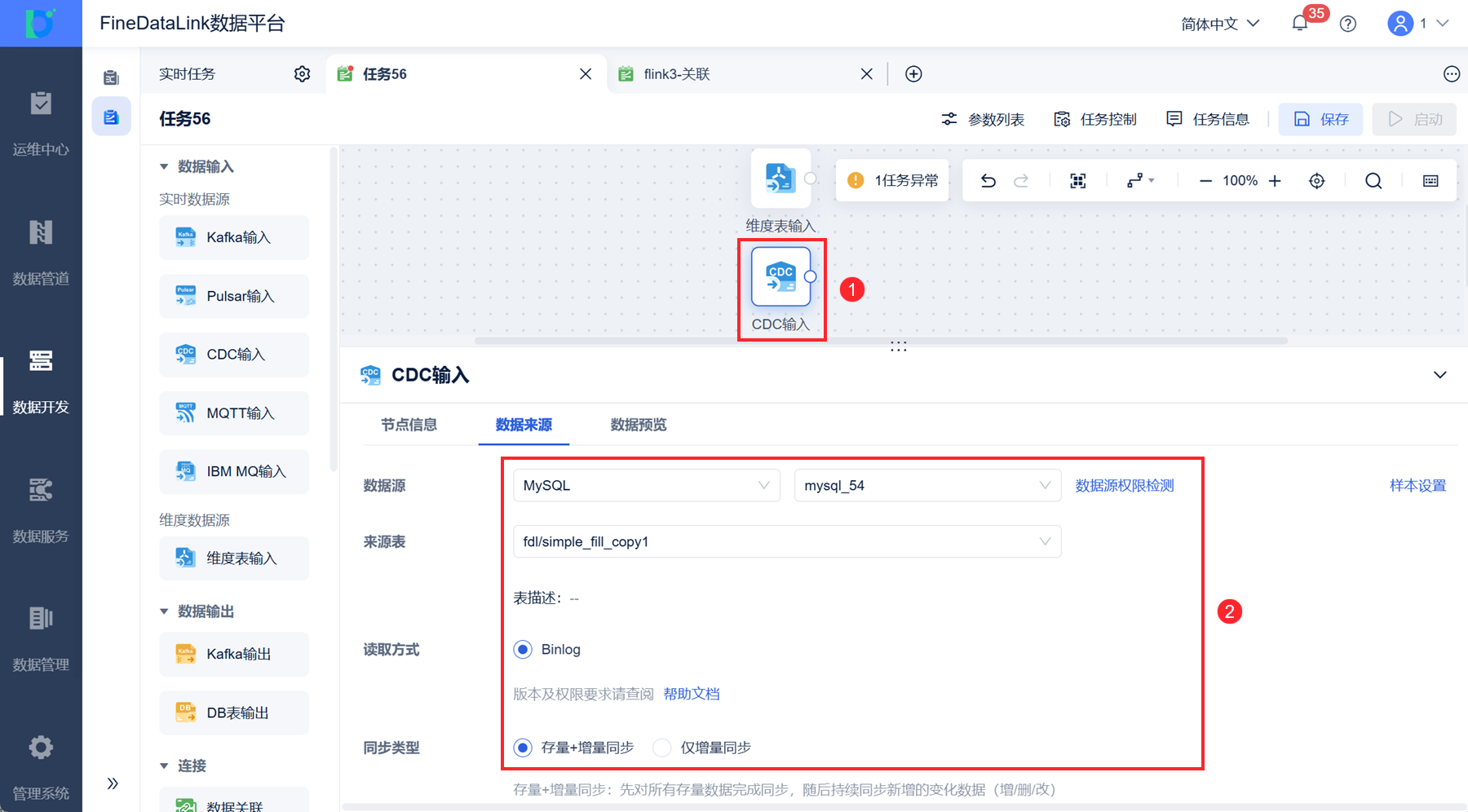Viewport: 1468px width, 812px height.
Task: Close the flink3-关联 tab
Action: [867, 74]
